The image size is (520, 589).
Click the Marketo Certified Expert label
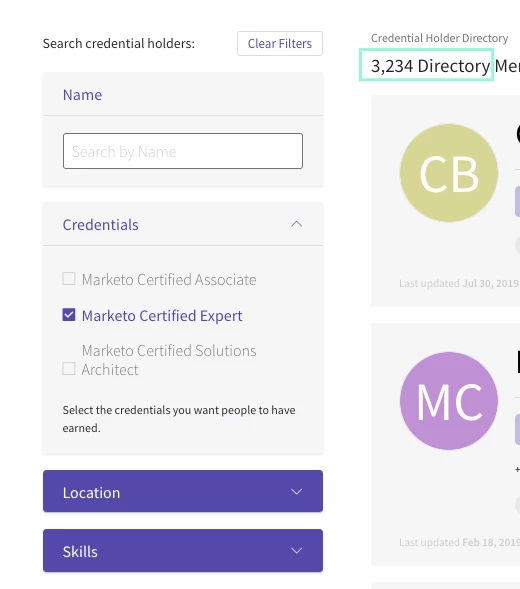[x=162, y=316]
